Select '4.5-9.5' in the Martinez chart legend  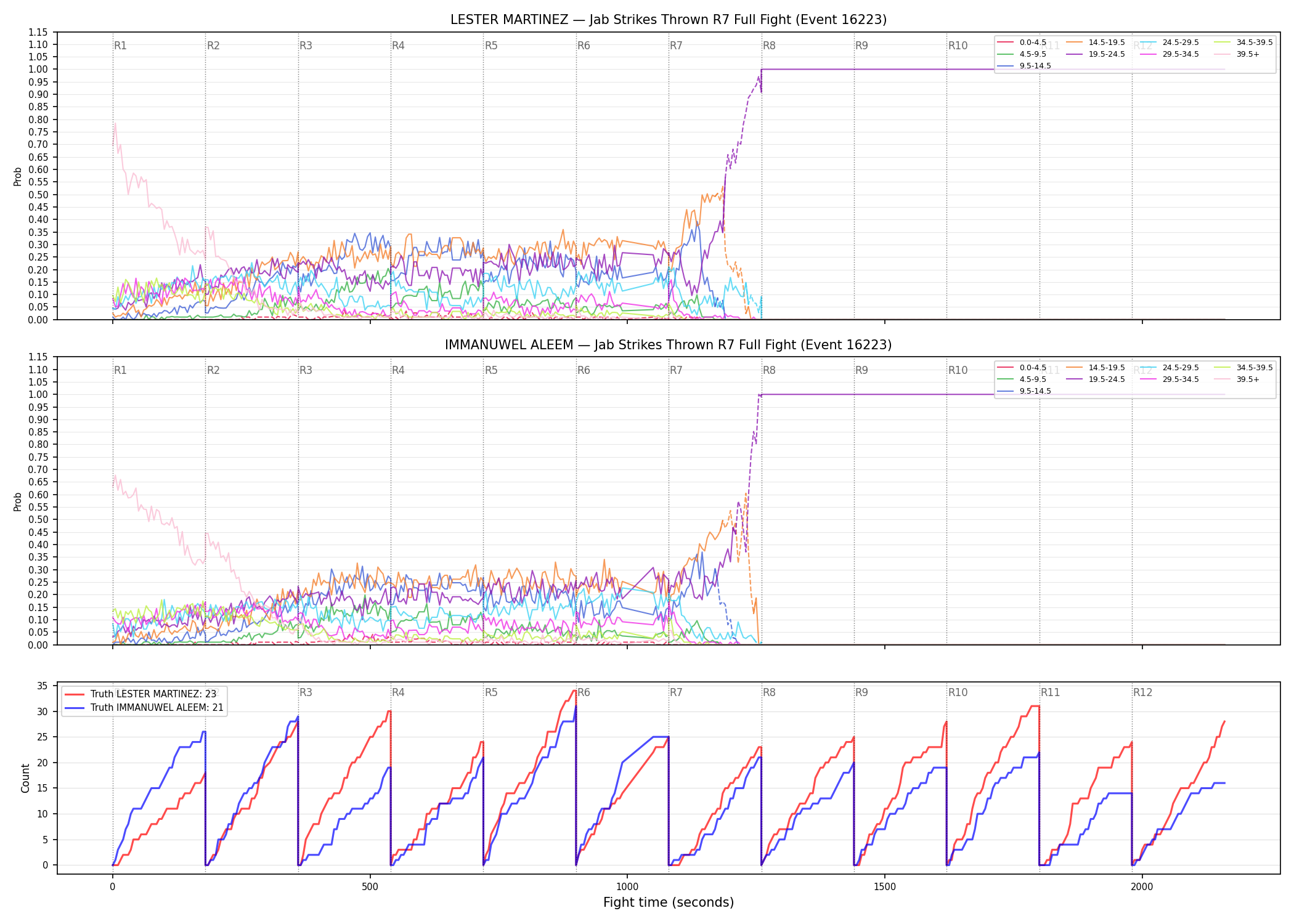click(x=1033, y=54)
